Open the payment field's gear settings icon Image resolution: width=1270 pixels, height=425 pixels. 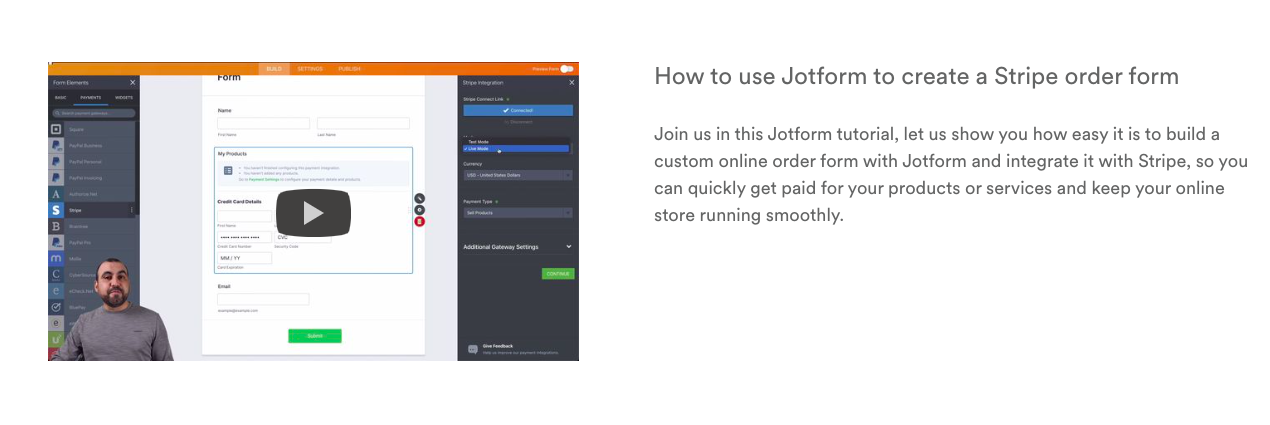[x=419, y=210]
